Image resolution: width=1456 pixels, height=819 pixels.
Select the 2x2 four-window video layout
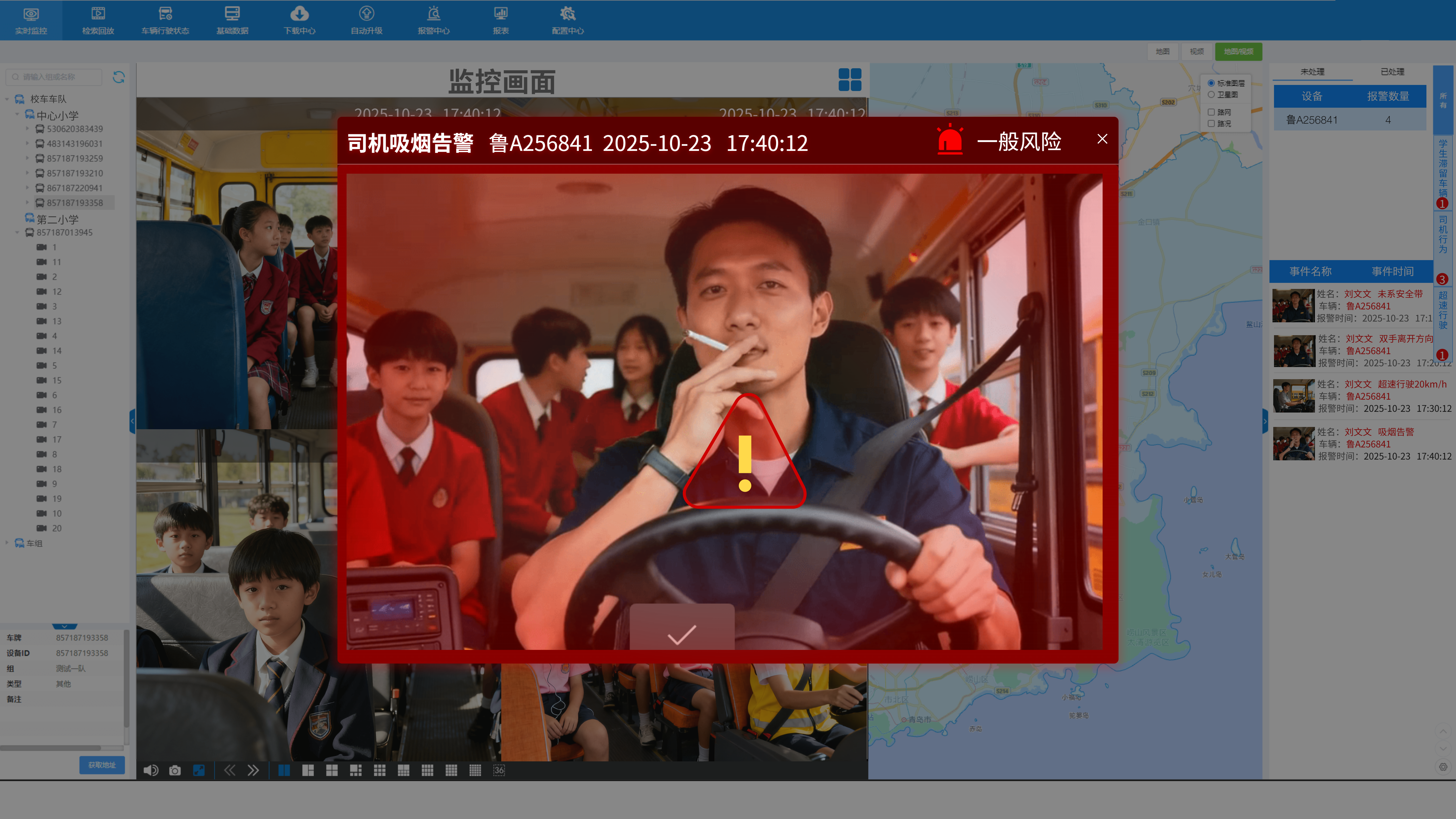[332, 770]
